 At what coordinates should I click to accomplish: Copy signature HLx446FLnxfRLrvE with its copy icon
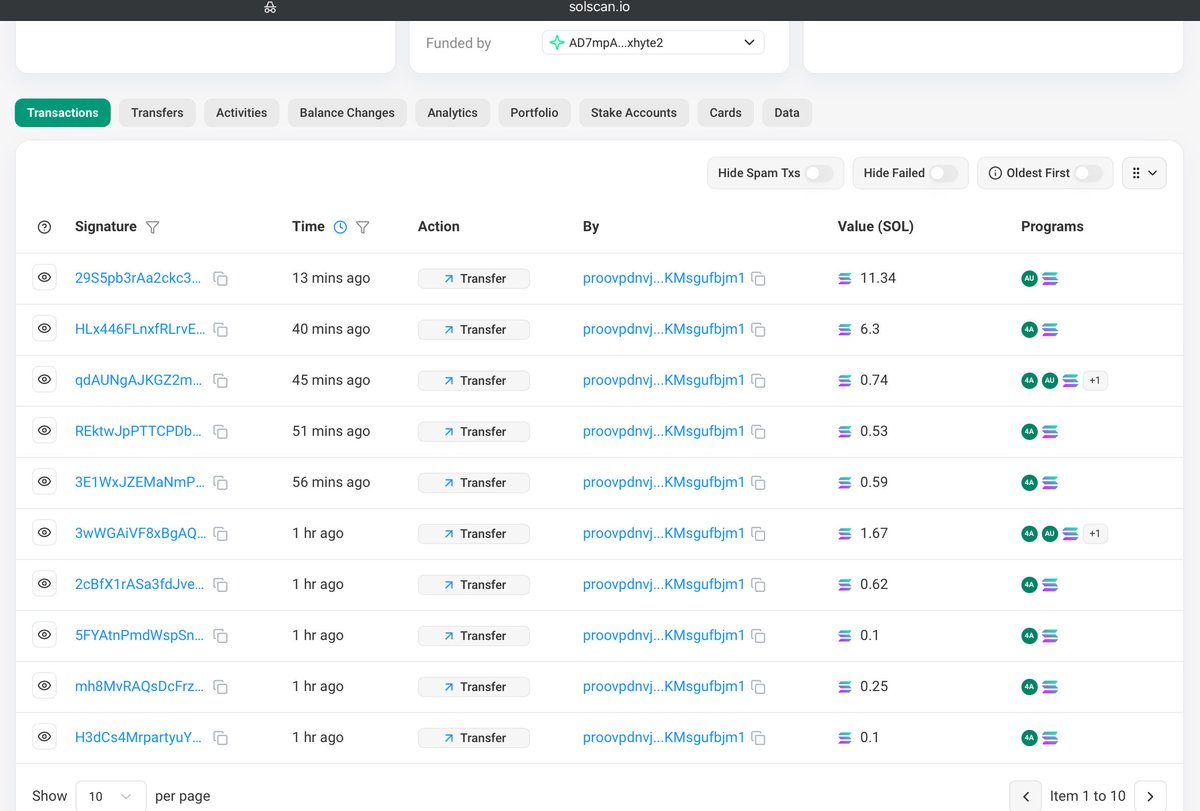[221, 330]
